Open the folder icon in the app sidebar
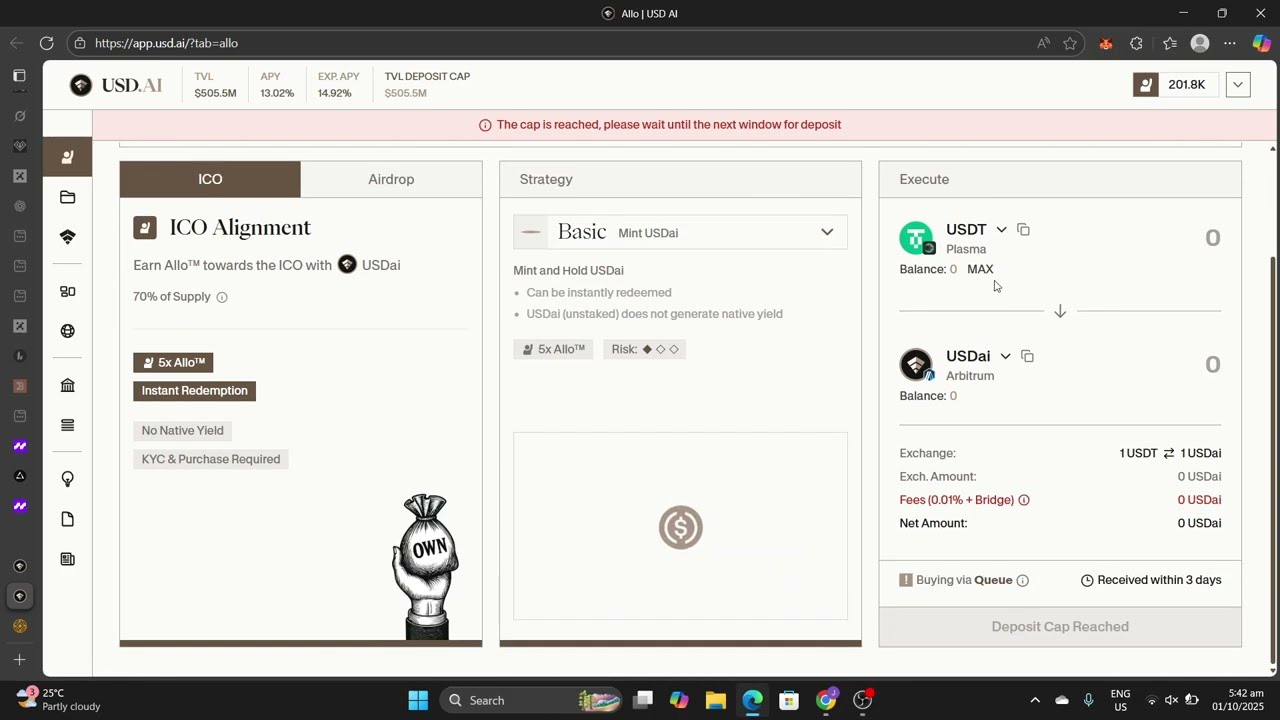 pos(68,197)
